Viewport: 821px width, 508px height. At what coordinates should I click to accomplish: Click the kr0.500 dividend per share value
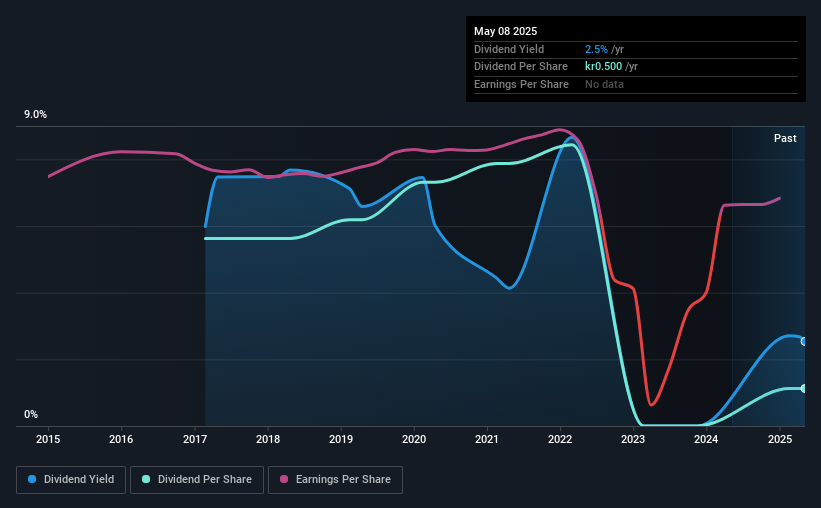tap(603, 67)
